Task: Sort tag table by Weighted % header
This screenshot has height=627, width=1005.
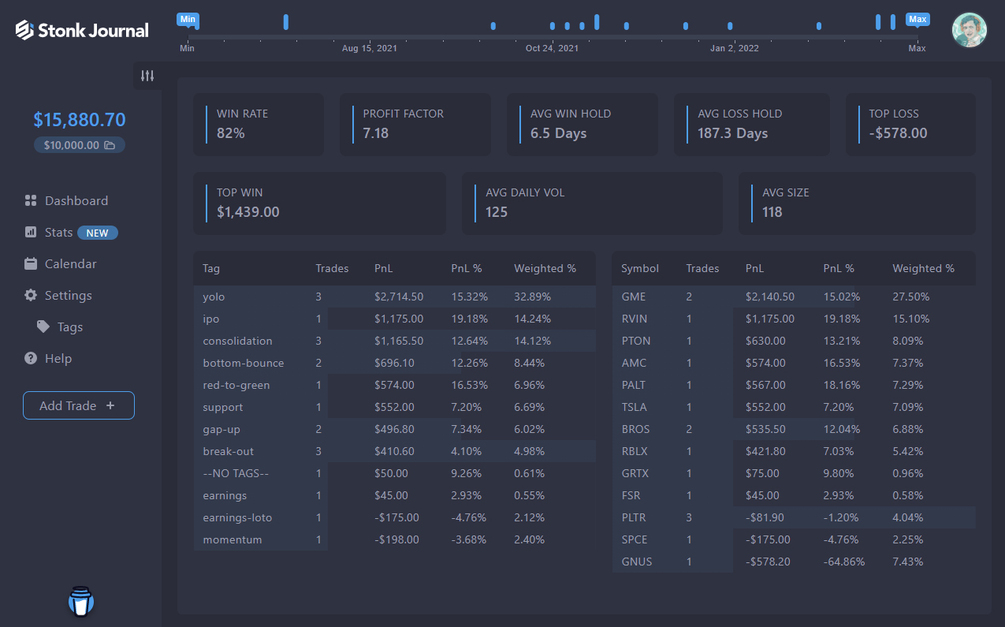Action: point(545,268)
